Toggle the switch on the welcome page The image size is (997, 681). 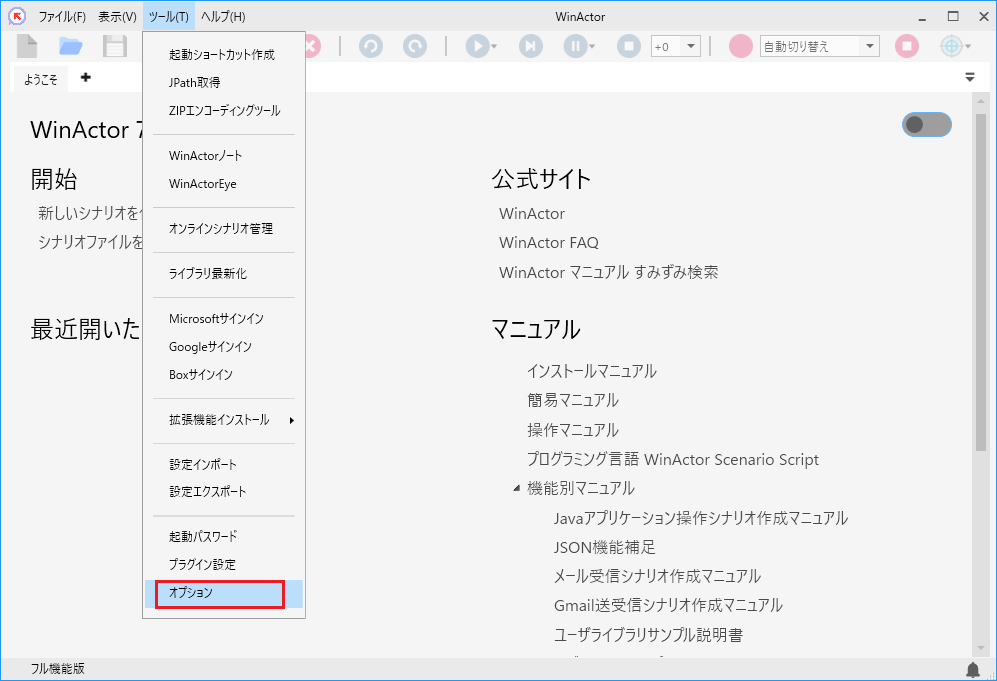pos(926,125)
